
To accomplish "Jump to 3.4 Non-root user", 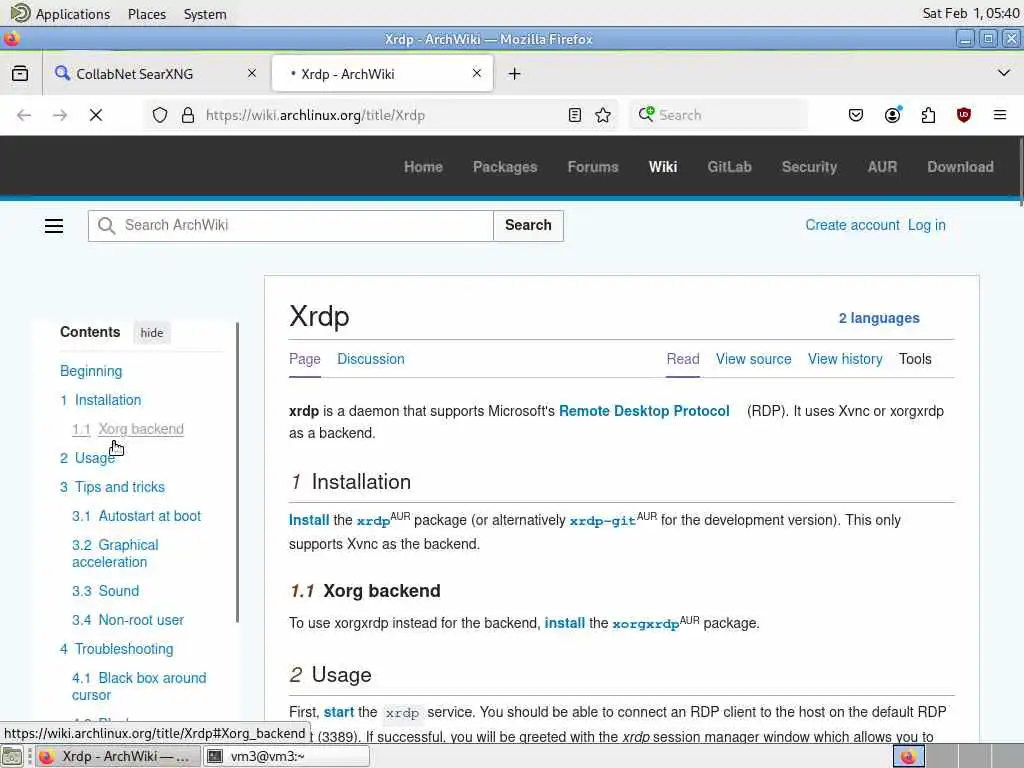I will [x=128, y=620].
